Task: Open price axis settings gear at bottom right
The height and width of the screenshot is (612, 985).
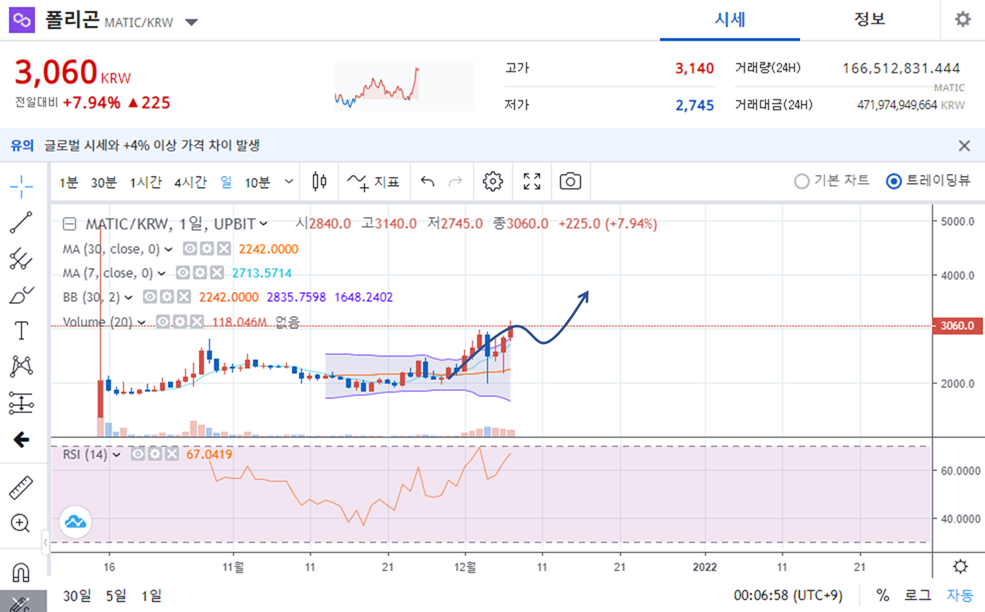Action: click(x=960, y=567)
